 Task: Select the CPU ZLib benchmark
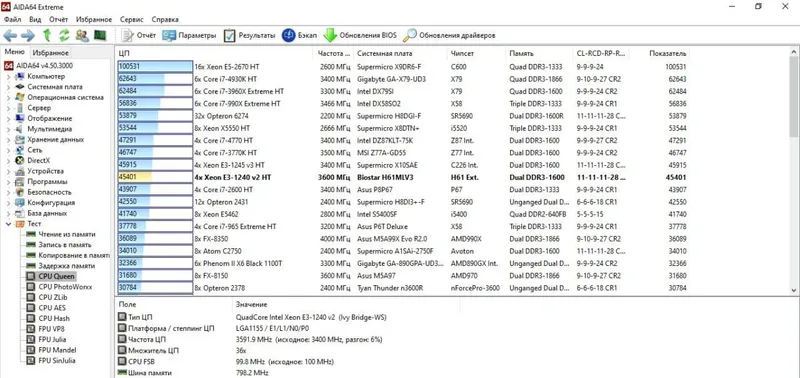47,297
